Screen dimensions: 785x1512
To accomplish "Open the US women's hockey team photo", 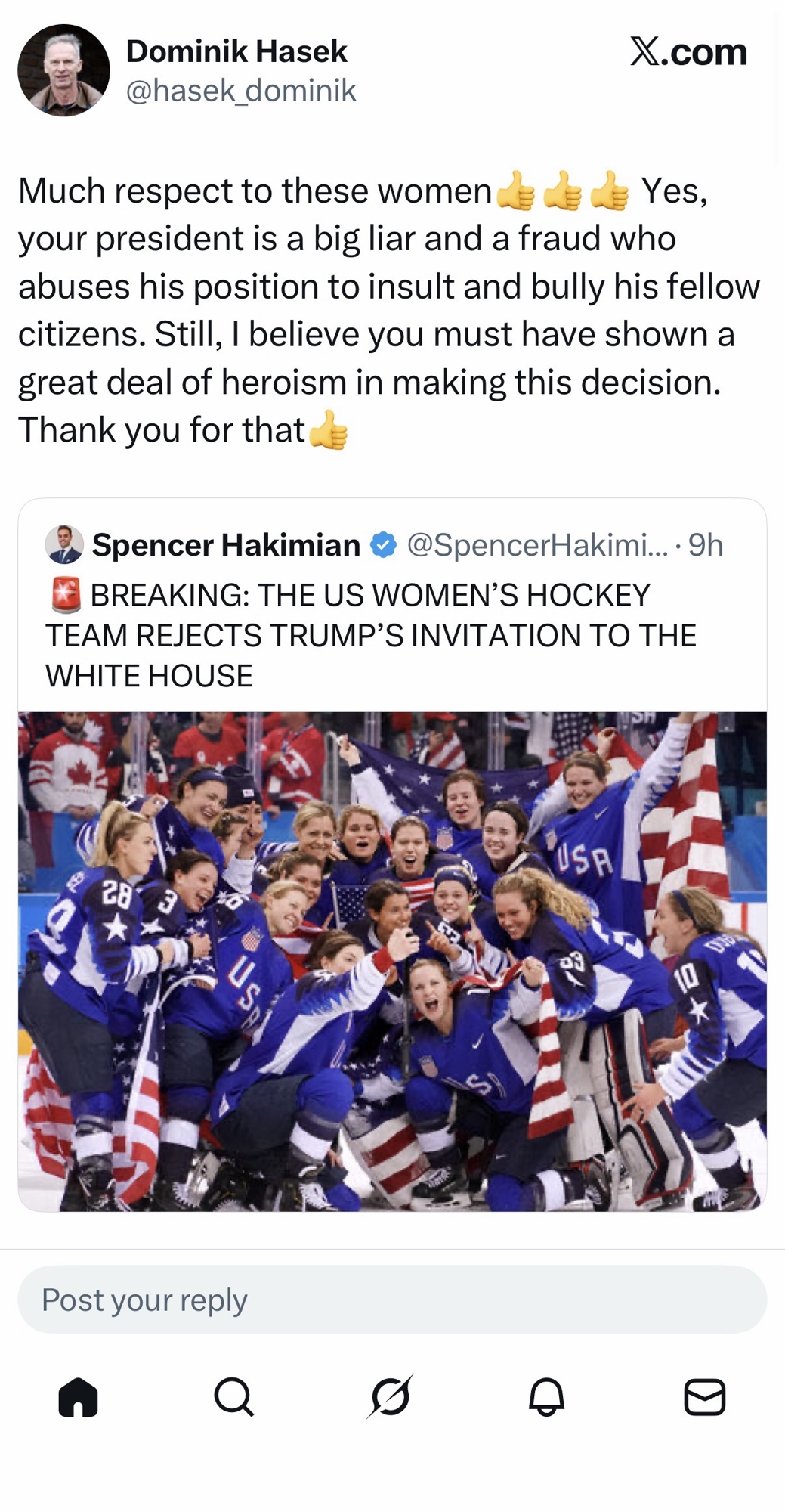I will tap(392, 961).
